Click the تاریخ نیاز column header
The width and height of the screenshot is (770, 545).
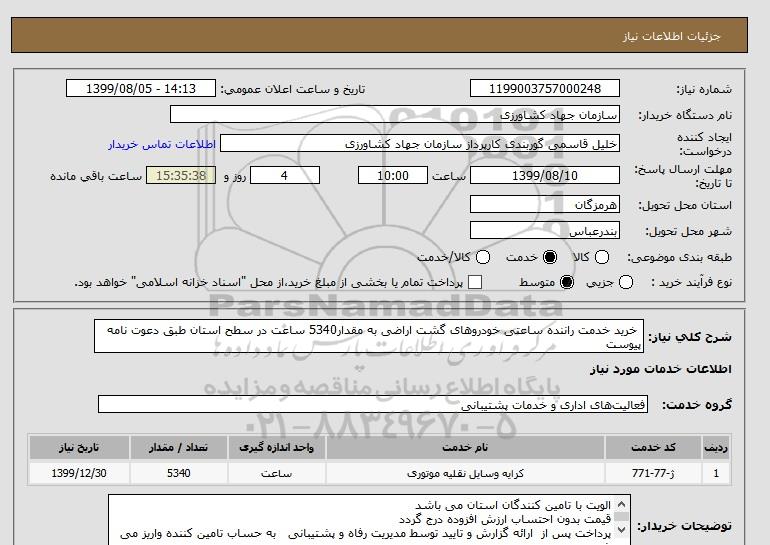[79, 447]
